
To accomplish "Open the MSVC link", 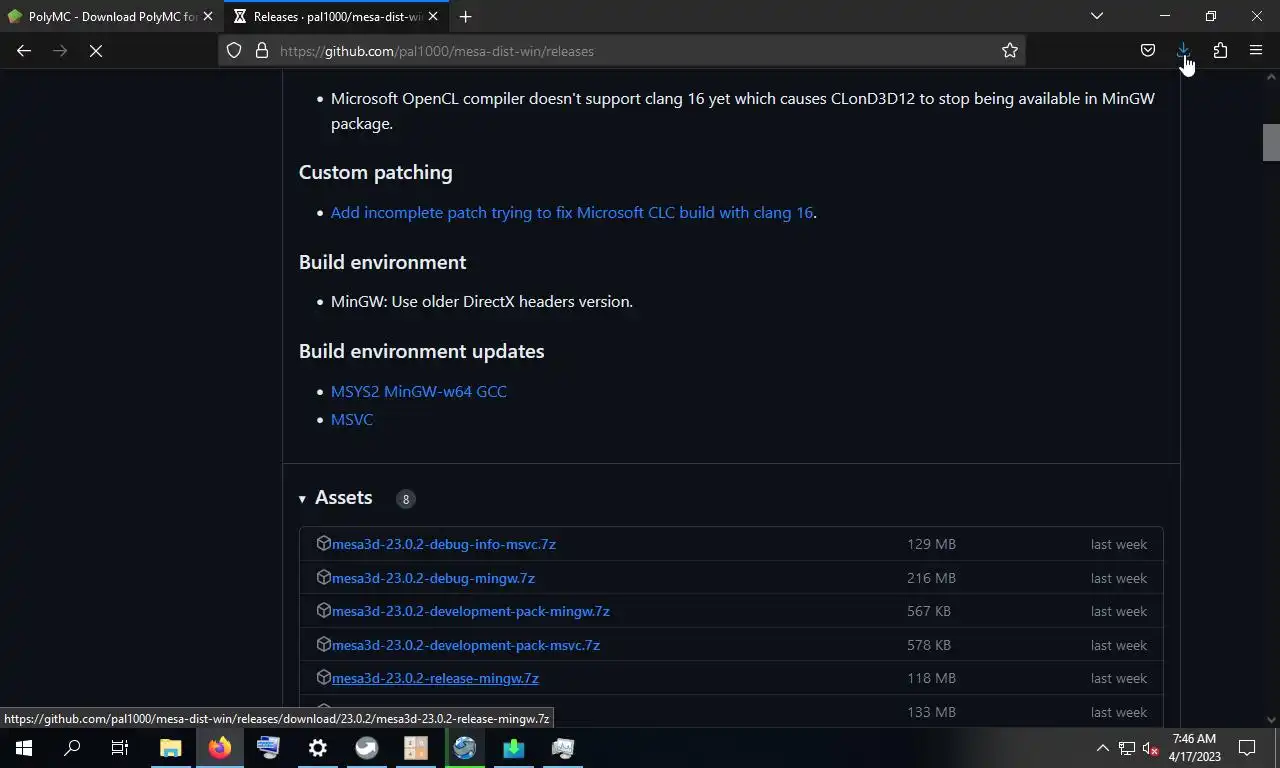I will 352,420.
